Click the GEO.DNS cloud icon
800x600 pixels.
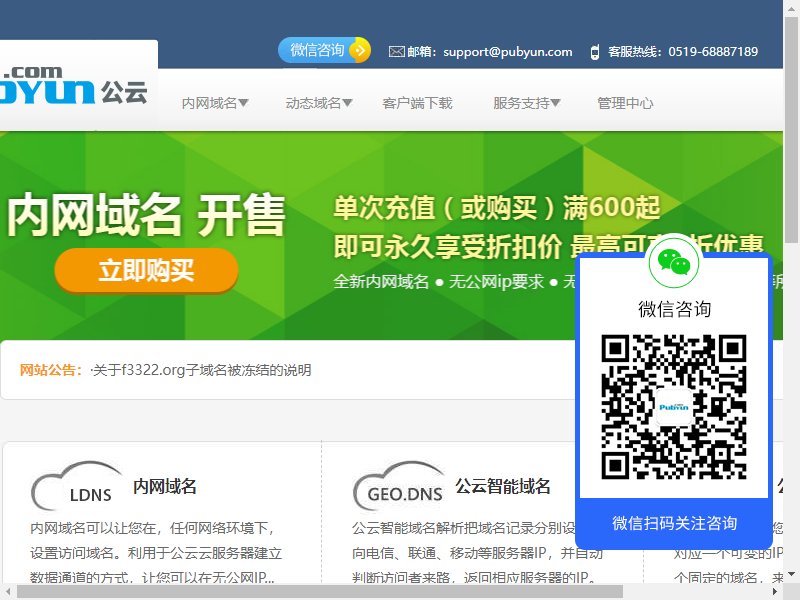click(398, 486)
